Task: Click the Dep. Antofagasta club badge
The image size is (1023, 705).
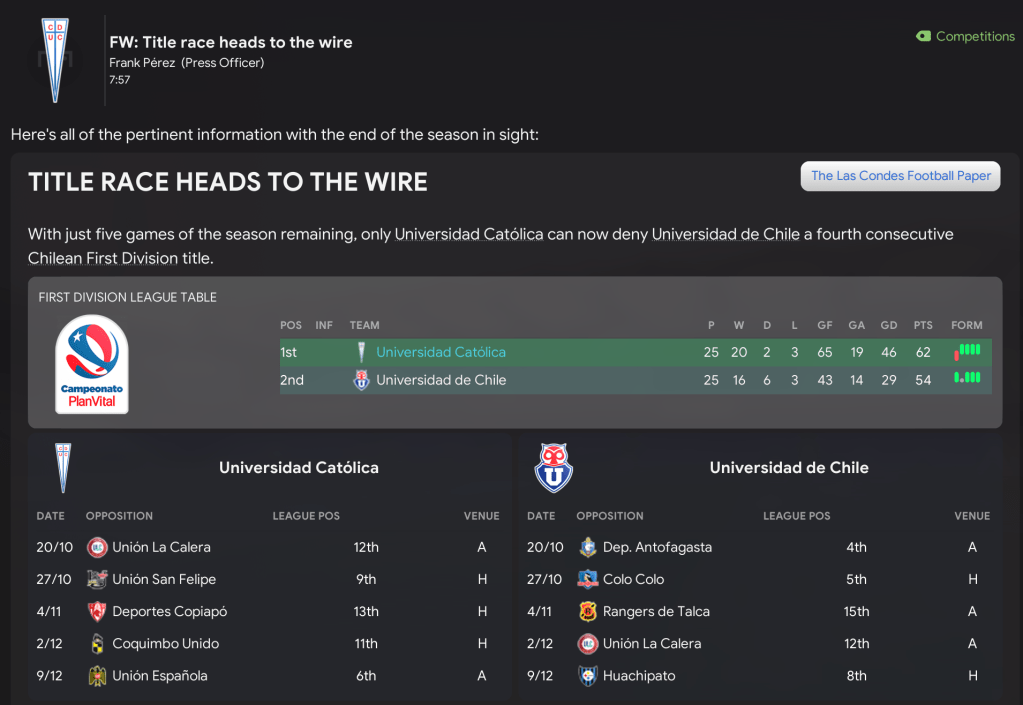Action: tap(588, 547)
